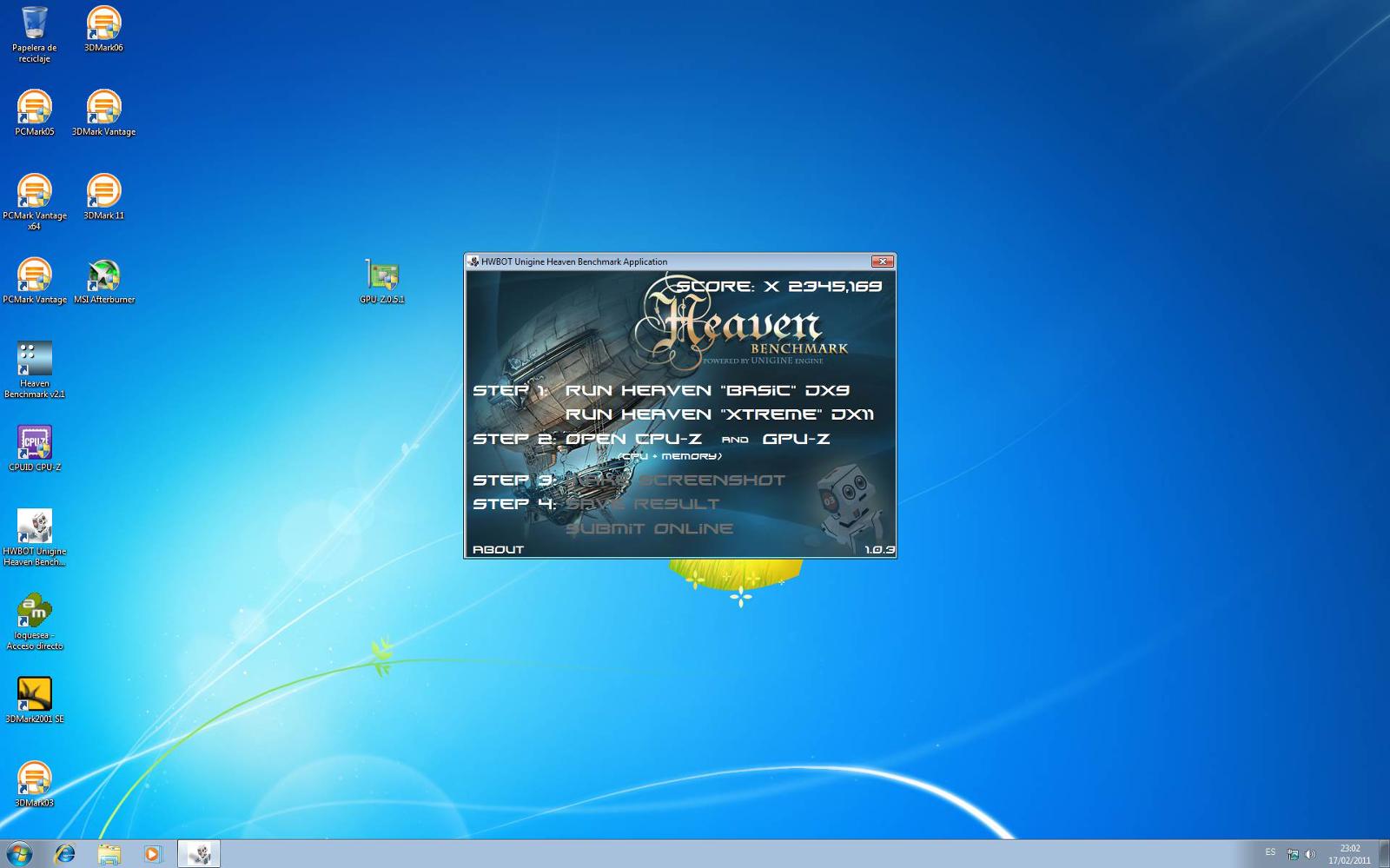Open the Windows Start menu
1390x868 pixels.
pos(19,853)
